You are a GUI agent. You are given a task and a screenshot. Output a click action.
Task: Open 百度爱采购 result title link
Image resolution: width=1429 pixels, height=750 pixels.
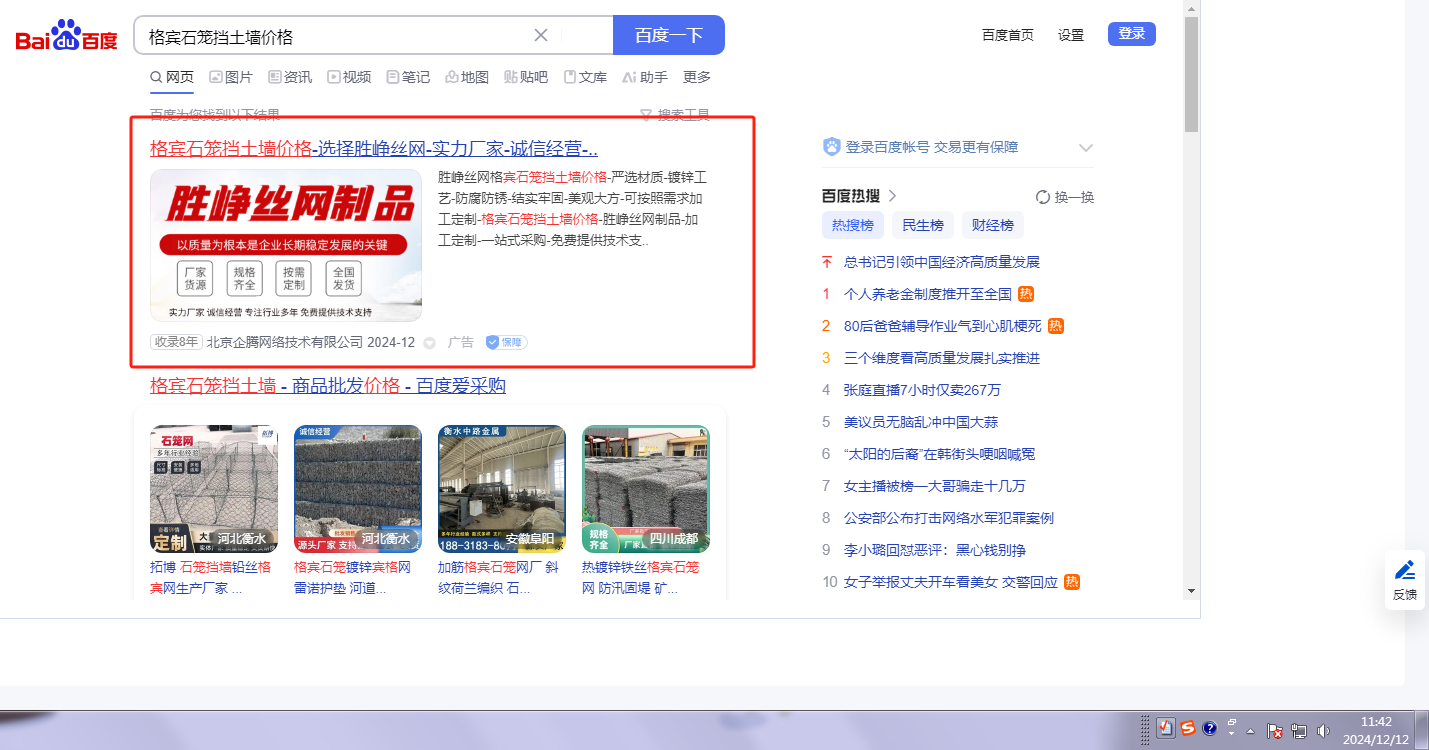click(x=328, y=386)
